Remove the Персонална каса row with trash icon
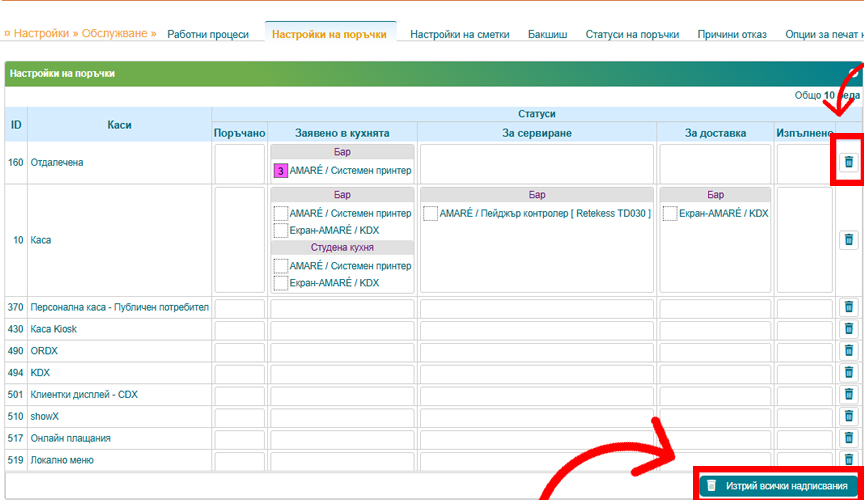 pyautogui.click(x=848, y=308)
